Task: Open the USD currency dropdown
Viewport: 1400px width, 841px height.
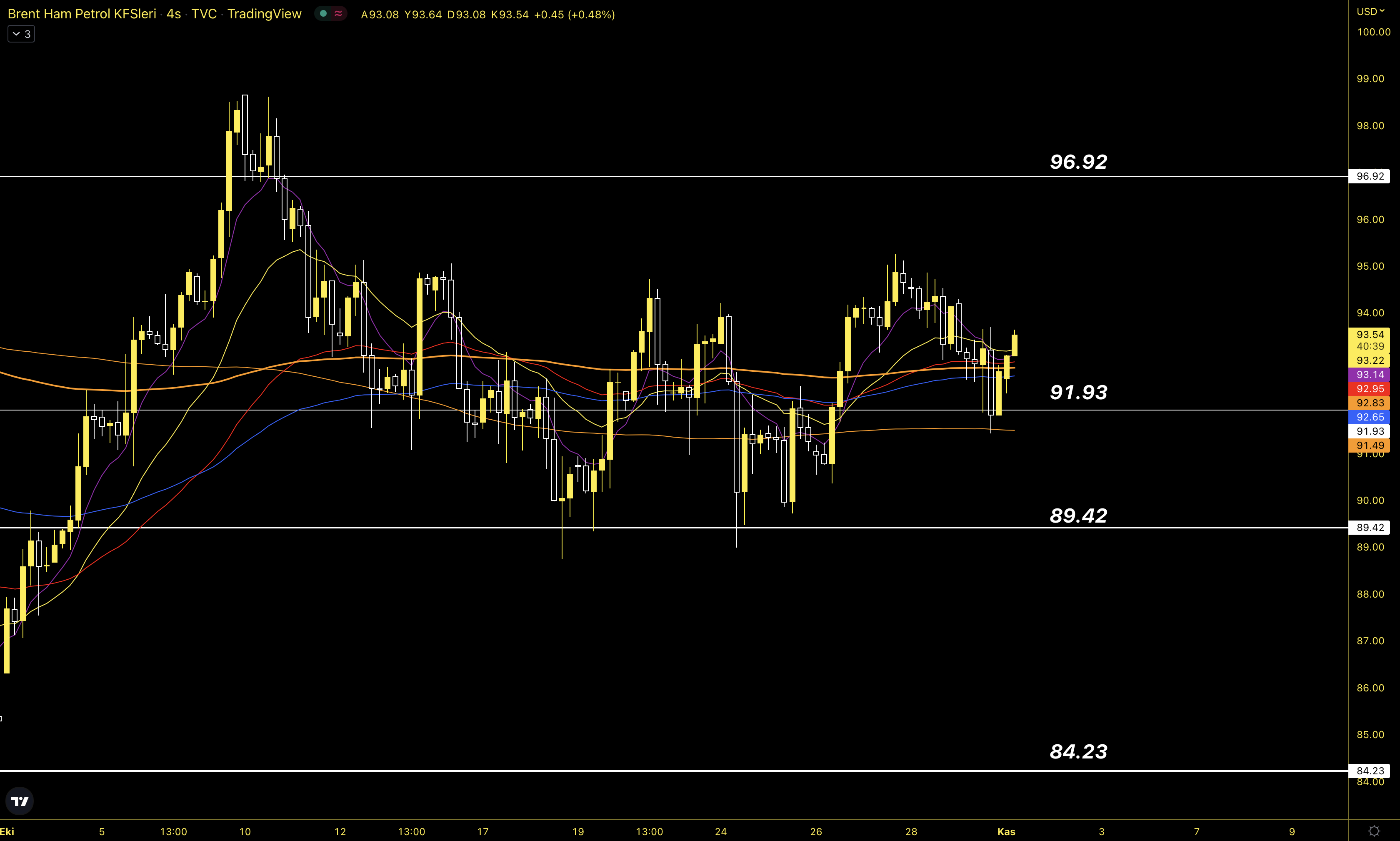Action: 1370,11
